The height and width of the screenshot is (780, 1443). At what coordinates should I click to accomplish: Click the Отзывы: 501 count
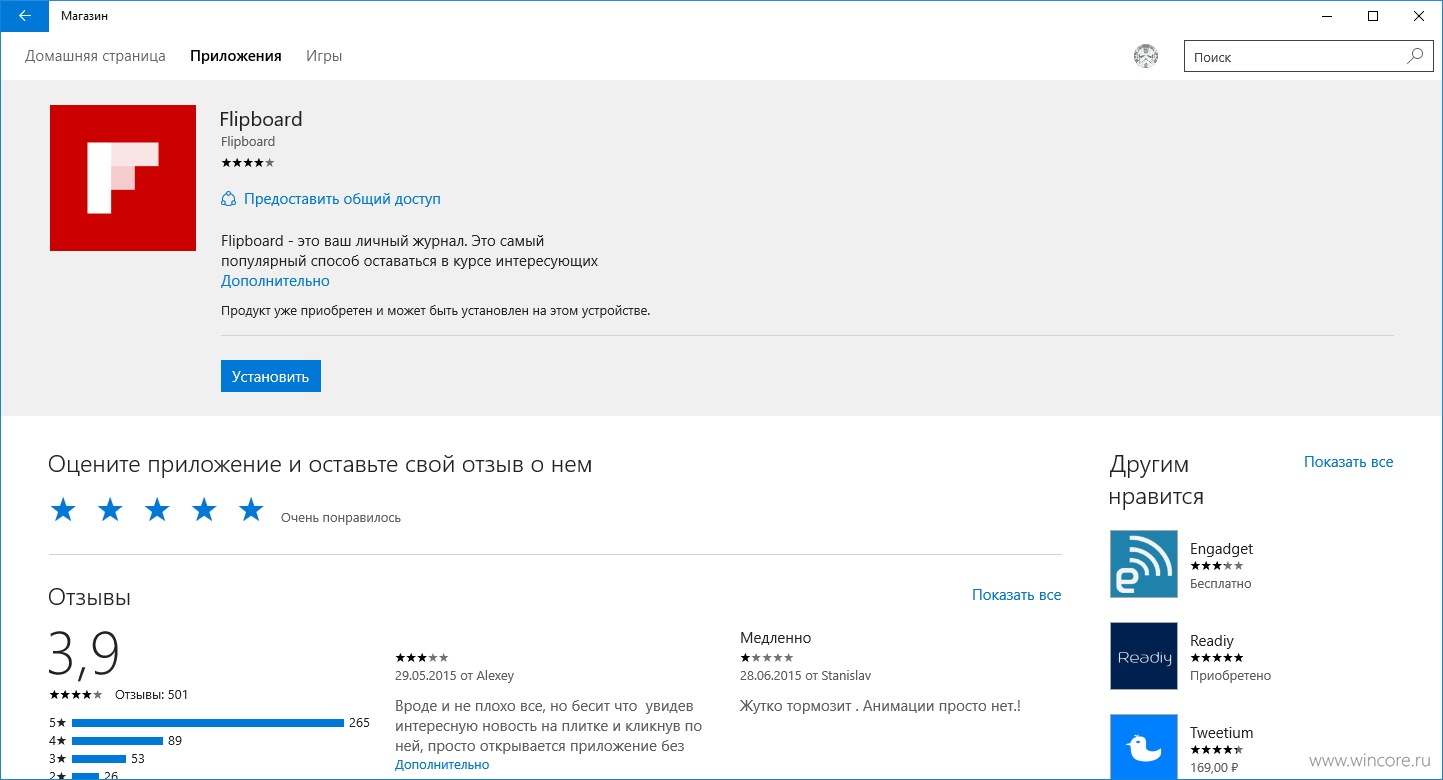tap(151, 695)
